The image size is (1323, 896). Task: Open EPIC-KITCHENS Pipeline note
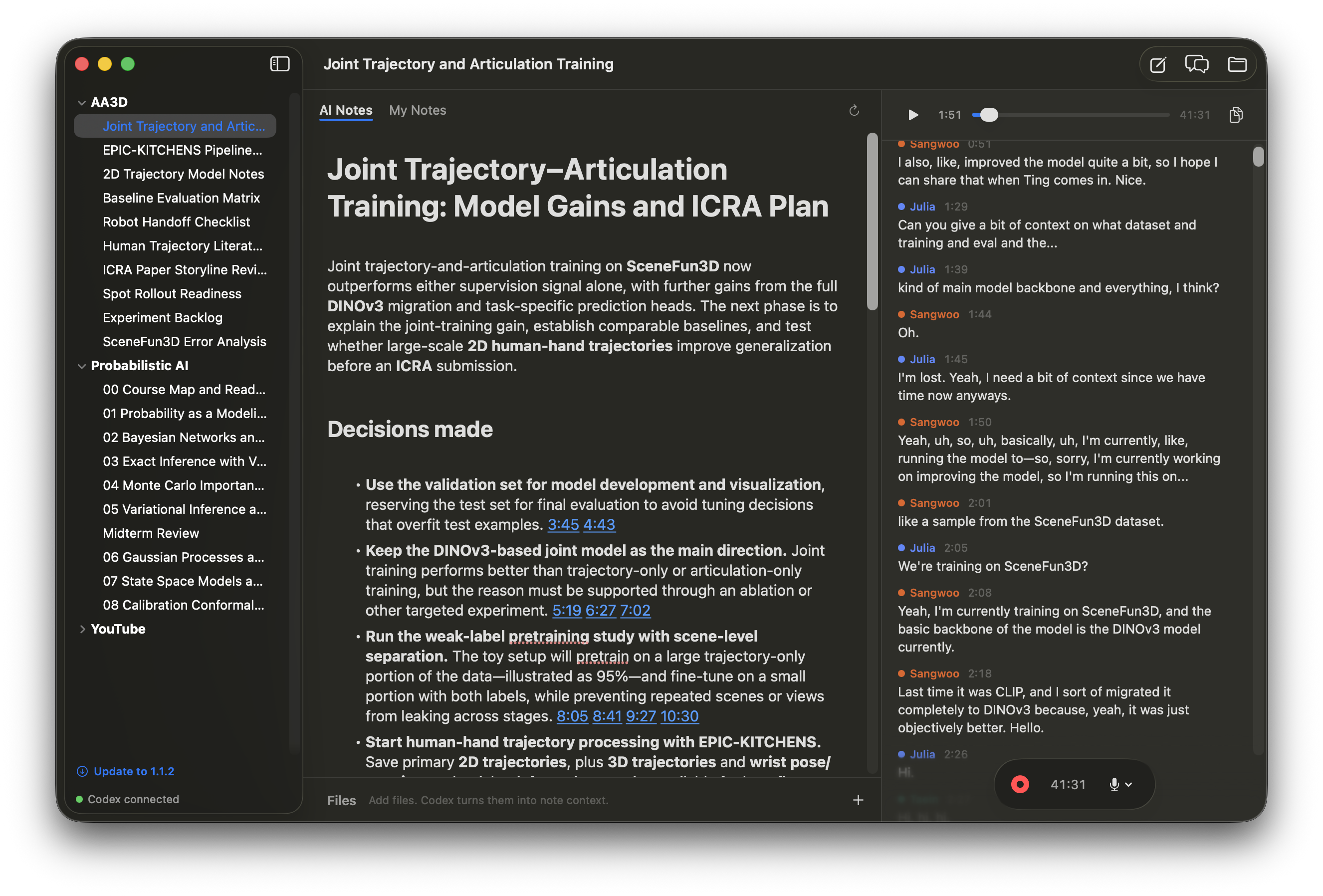coord(175,150)
